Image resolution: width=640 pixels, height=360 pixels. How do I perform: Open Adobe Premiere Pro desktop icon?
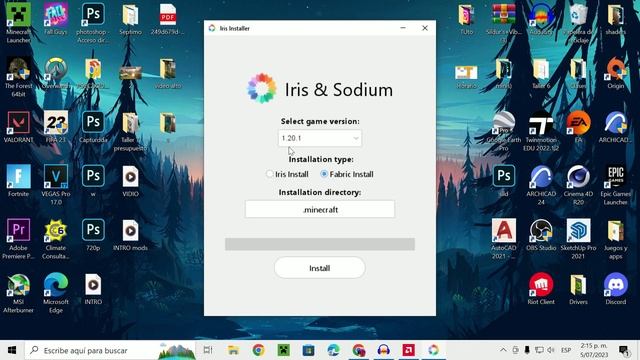click(18, 239)
